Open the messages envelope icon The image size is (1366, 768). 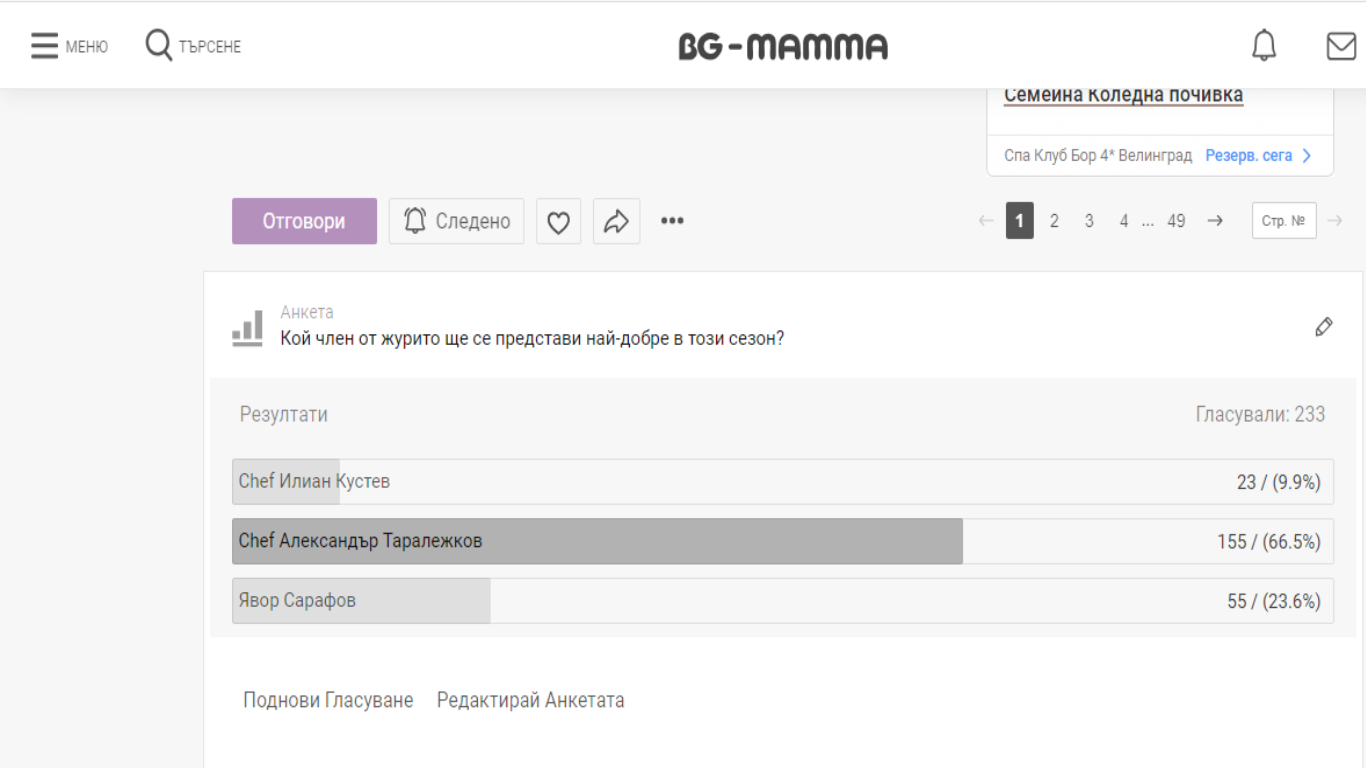point(1341,46)
